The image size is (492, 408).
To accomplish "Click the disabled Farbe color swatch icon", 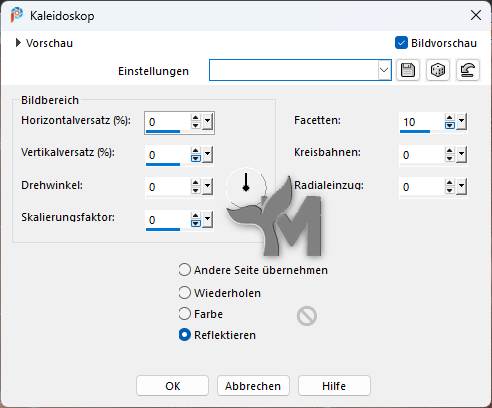I will pos(307,316).
